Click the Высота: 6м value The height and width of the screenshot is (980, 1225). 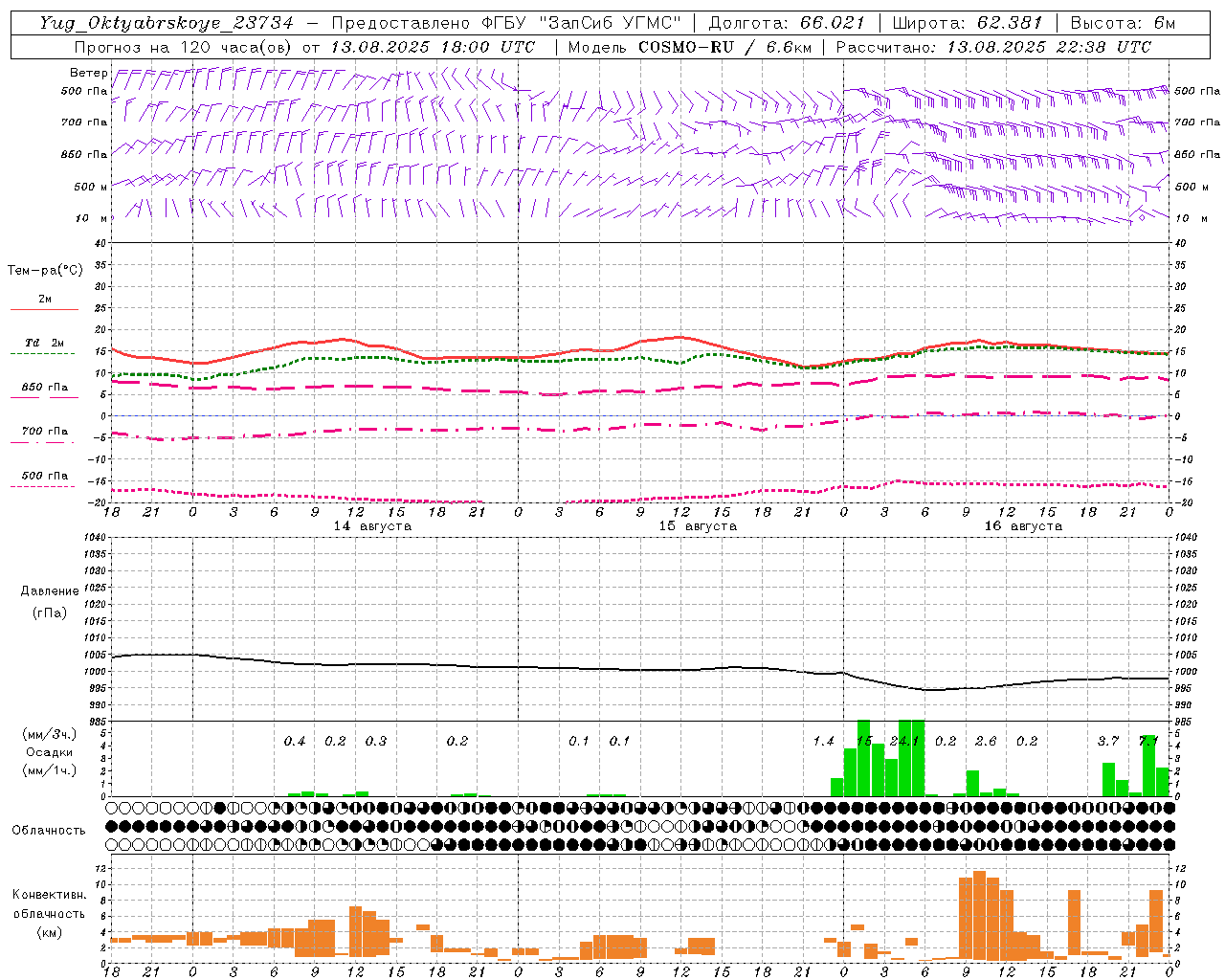1122,23
